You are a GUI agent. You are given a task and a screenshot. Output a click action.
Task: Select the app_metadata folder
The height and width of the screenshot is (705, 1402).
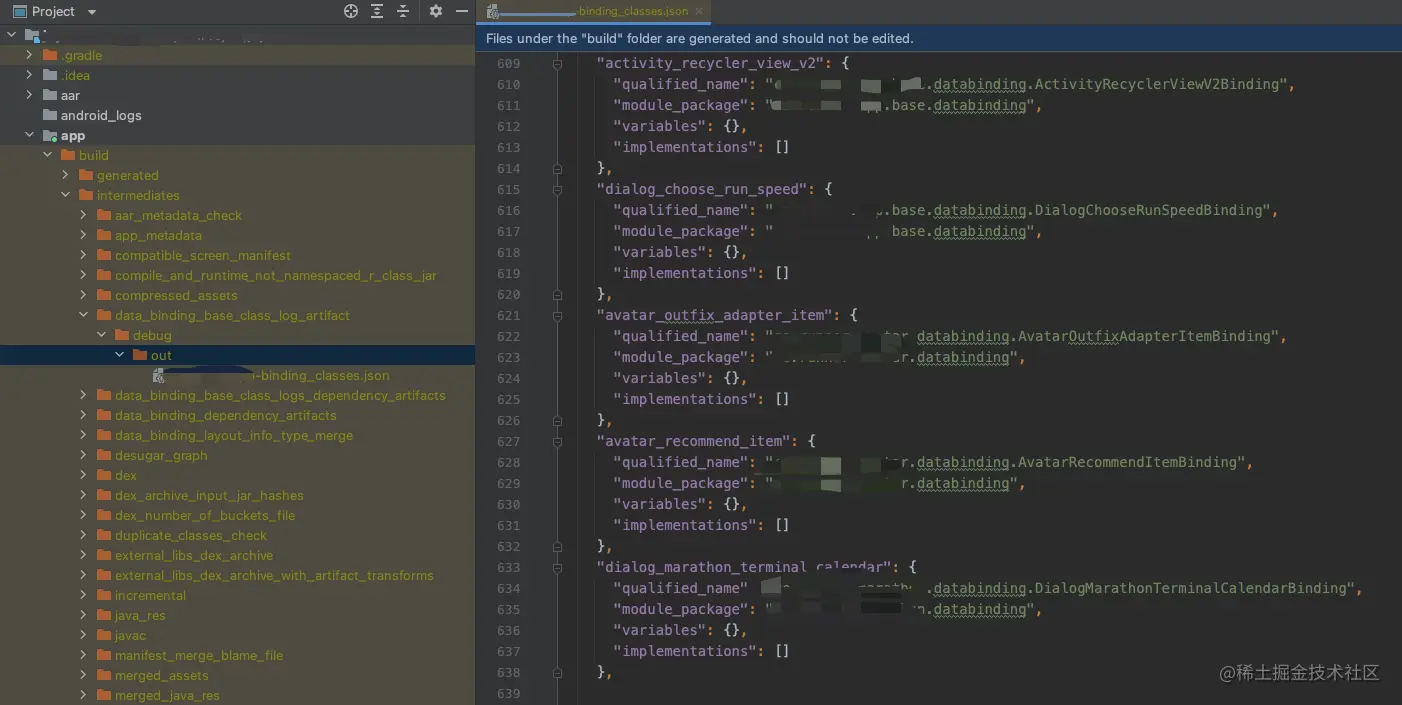158,235
